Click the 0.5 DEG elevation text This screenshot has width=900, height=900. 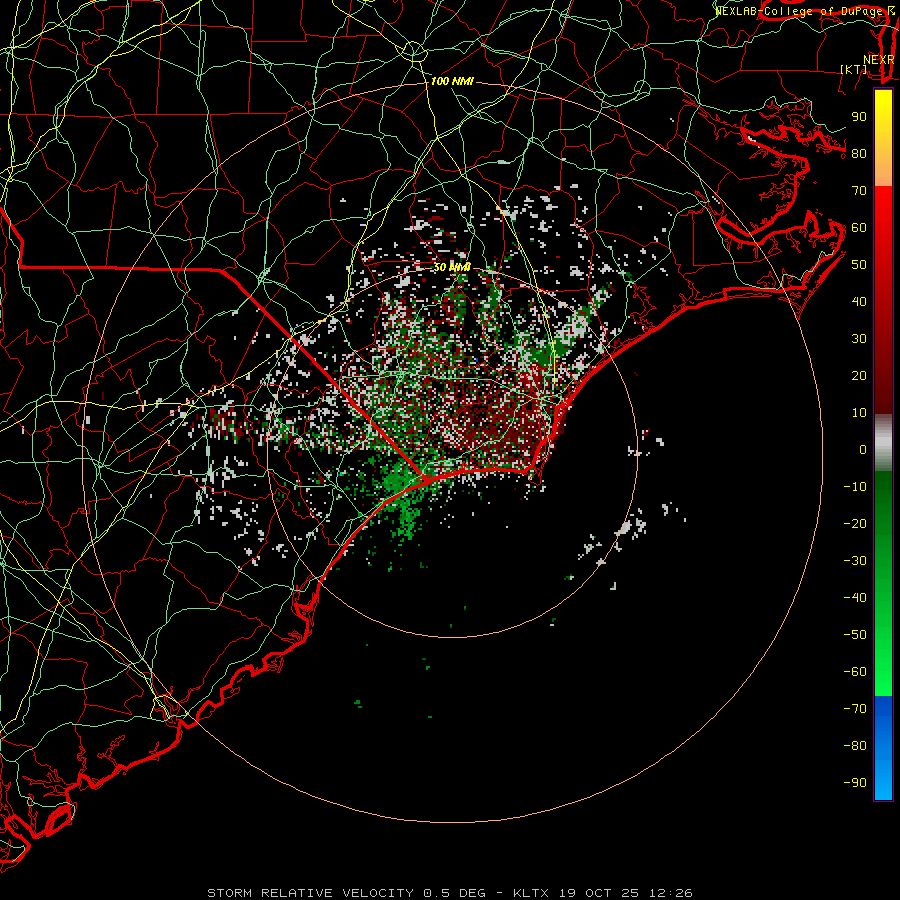[x=455, y=893]
